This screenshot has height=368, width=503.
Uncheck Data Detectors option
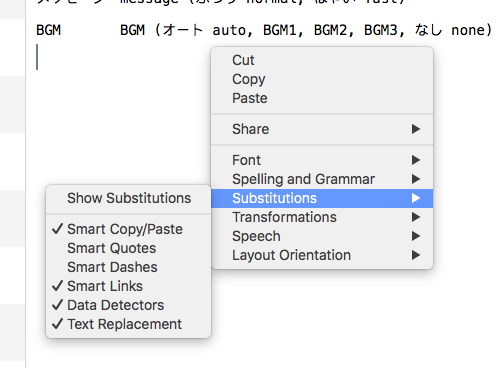[129, 305]
